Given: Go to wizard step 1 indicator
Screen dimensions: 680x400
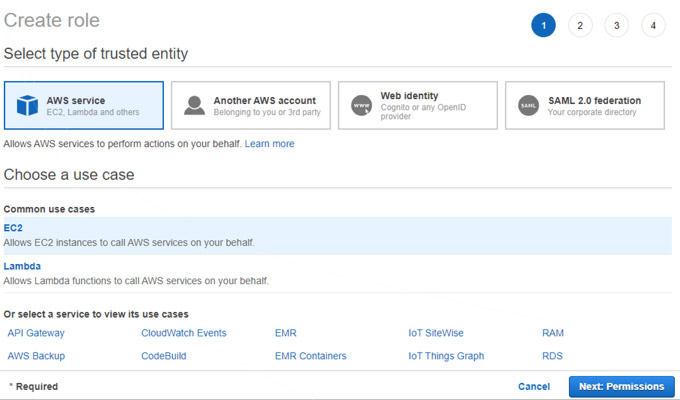Looking at the screenshot, I should pos(543,25).
